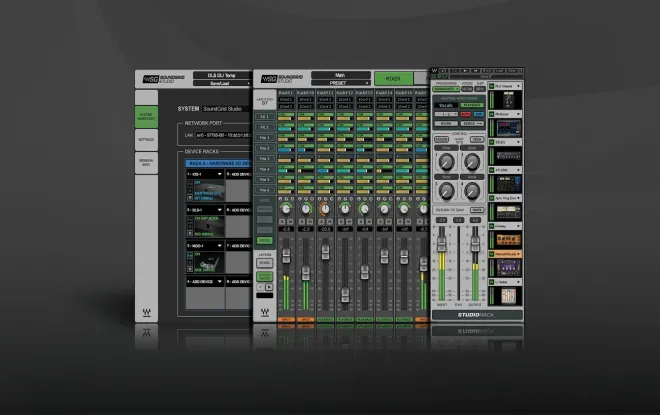Viewport: 660px width, 415px height.
Task: Click the red button beside 1-2 dropdown
Action: click(x=466, y=114)
